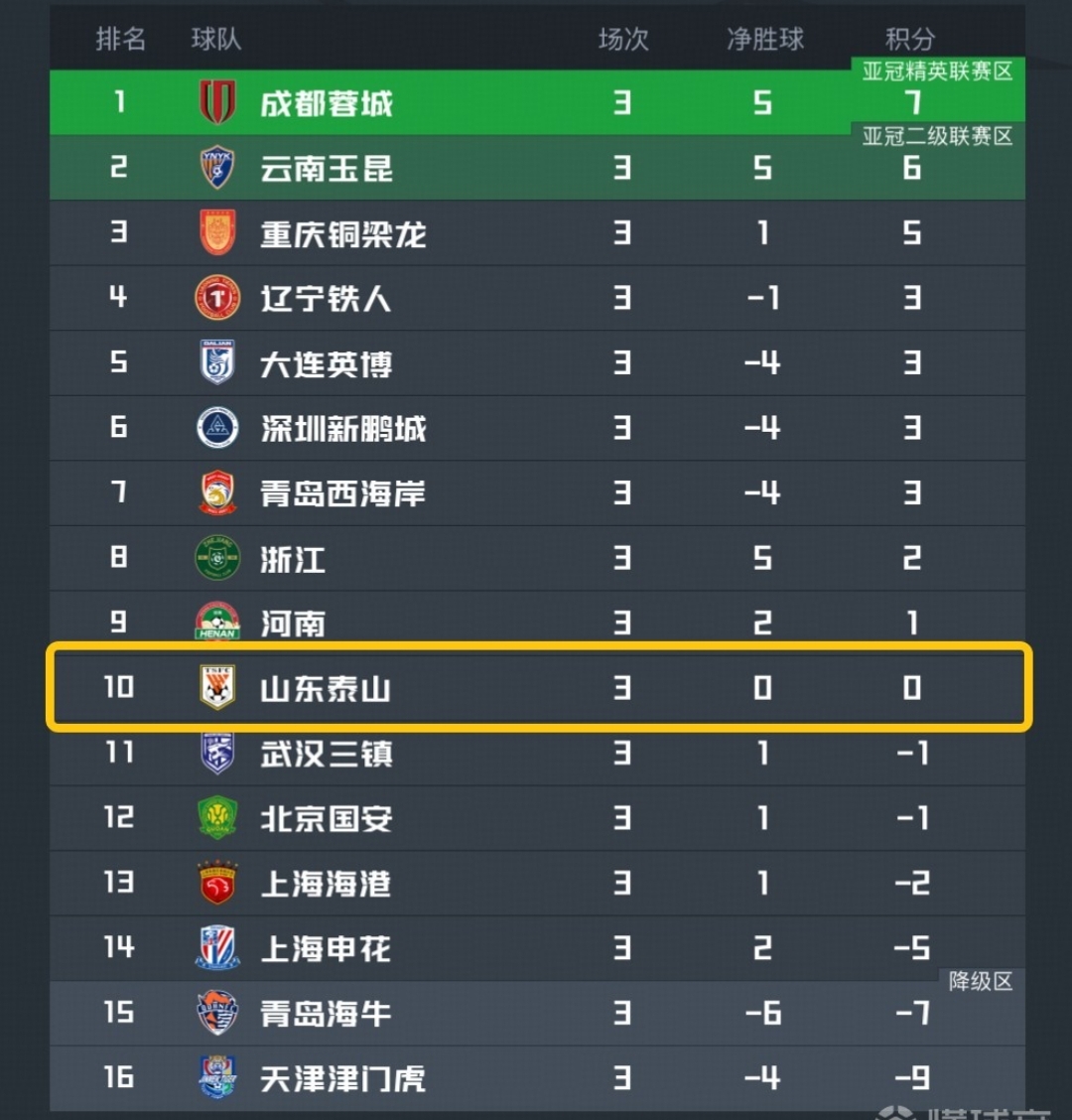Screen dimensions: 1072x1120
Task: Click the Shanghai Port (上海海港) red crest
Action: coord(217,883)
